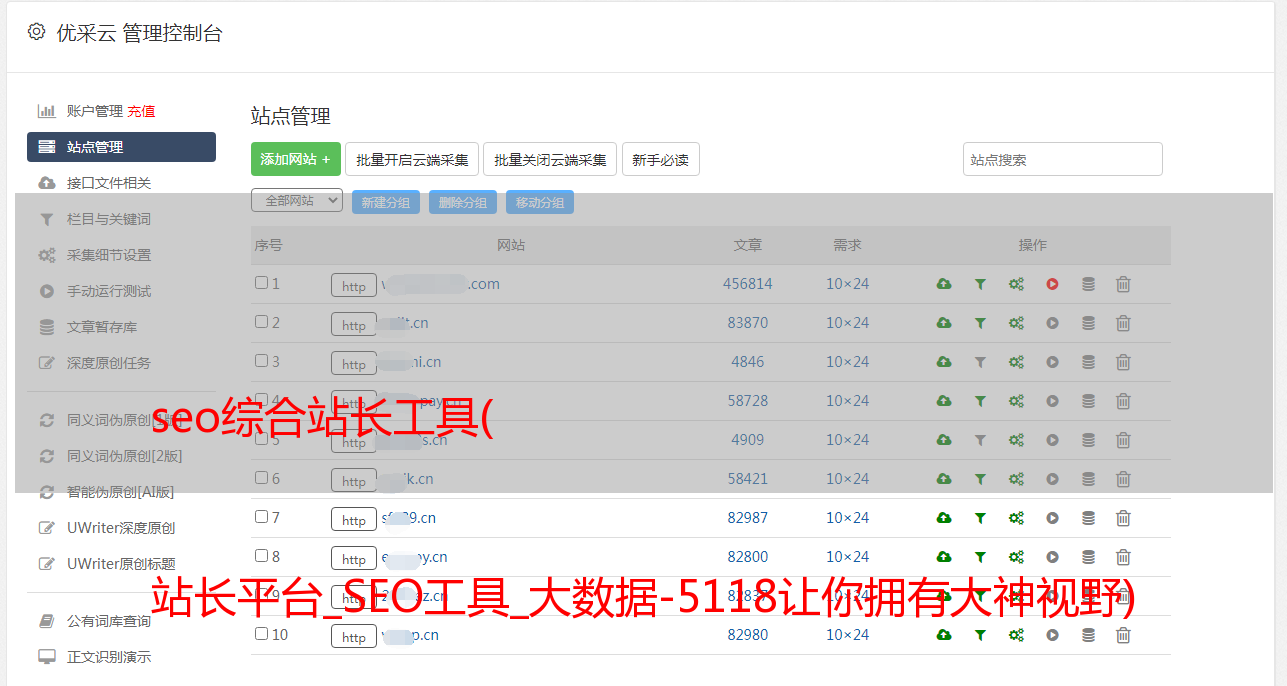Viewport: 1287px width, 686px height.
Task: Click cloud upload icon in row 10
Action: click(x=944, y=635)
